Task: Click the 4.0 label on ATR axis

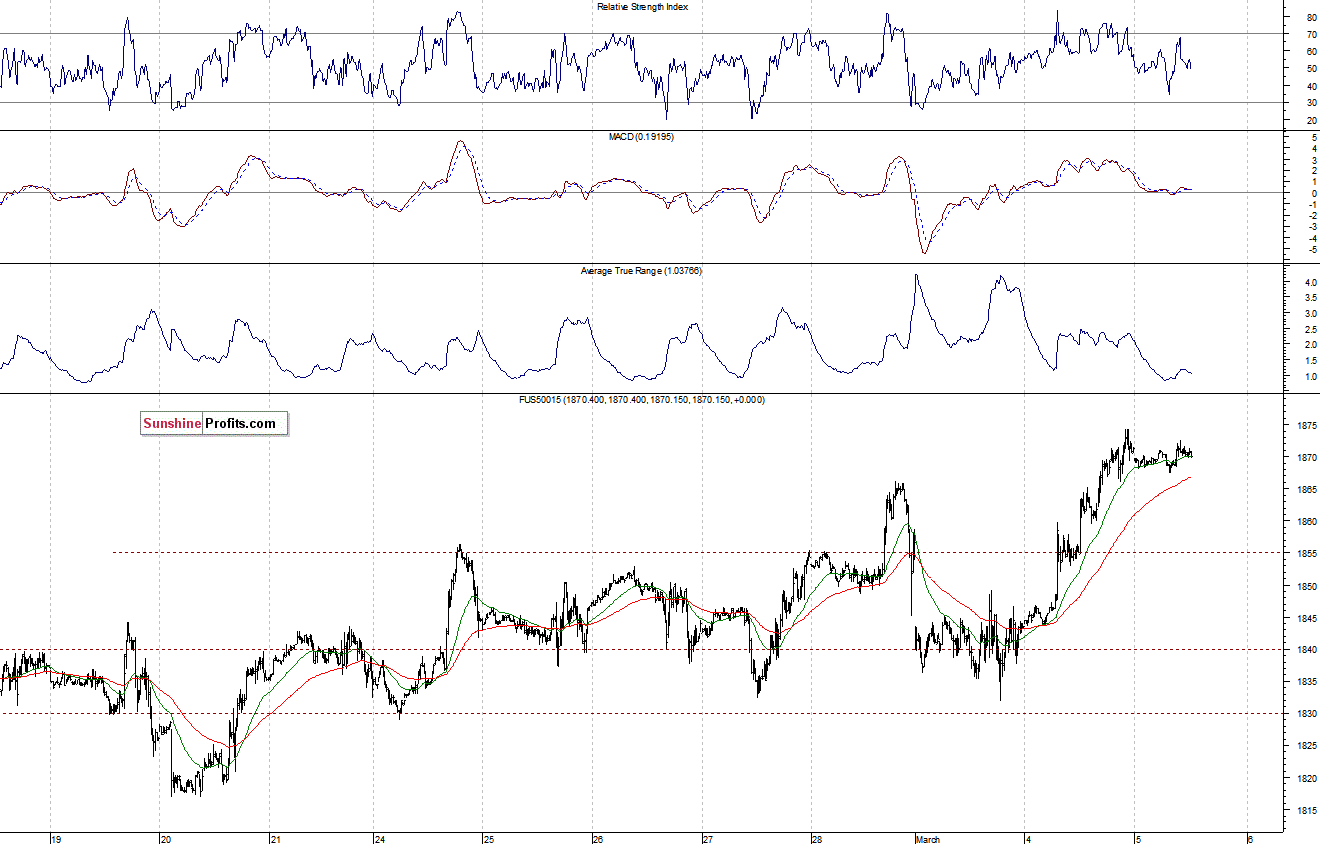Action: tap(1310, 283)
